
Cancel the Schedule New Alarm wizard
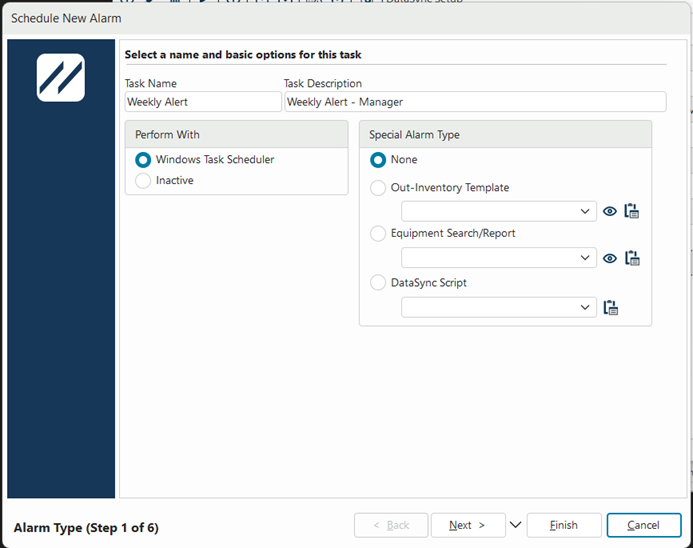[644, 525]
